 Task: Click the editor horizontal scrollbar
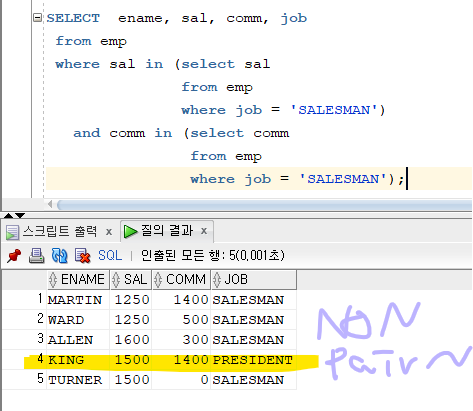(x=264, y=204)
